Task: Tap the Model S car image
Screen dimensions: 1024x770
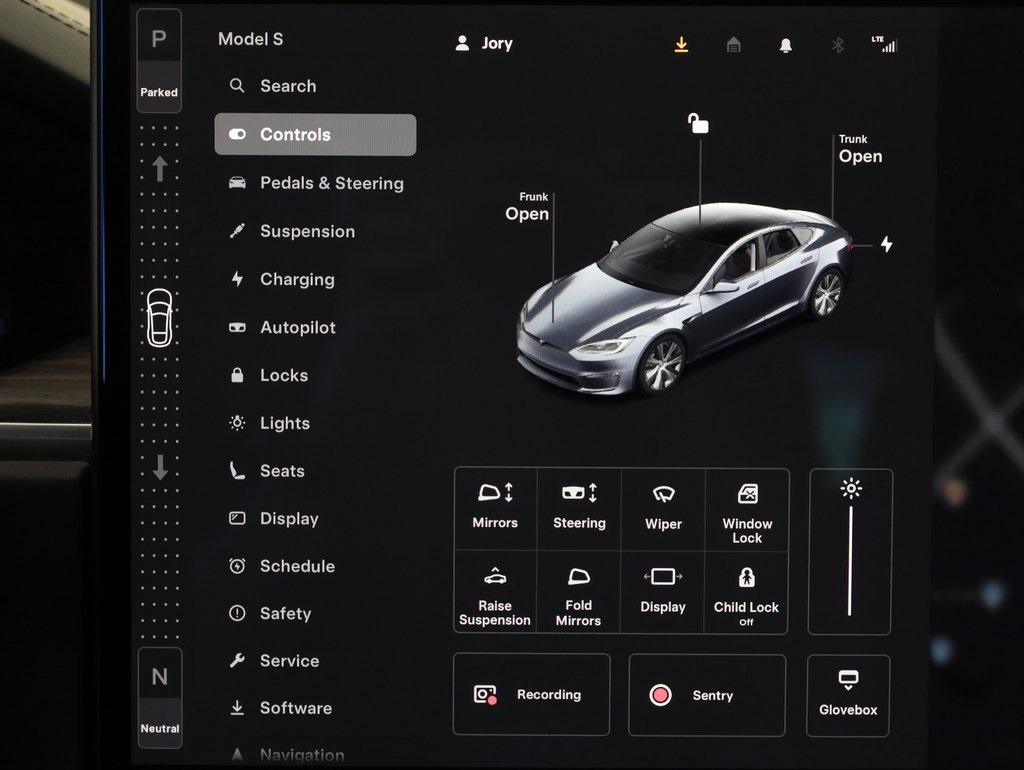Action: click(x=684, y=299)
